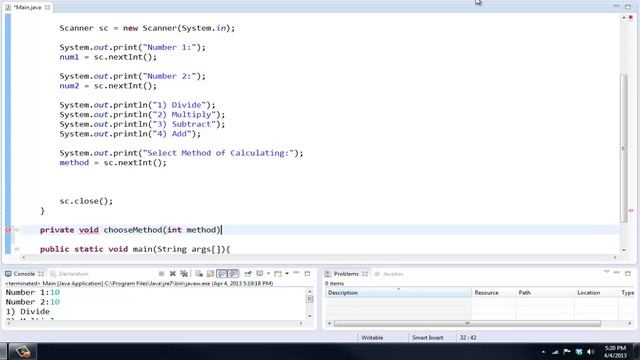
Task: Collapse the chooseMethod method fold toggle
Action: pos(17,230)
